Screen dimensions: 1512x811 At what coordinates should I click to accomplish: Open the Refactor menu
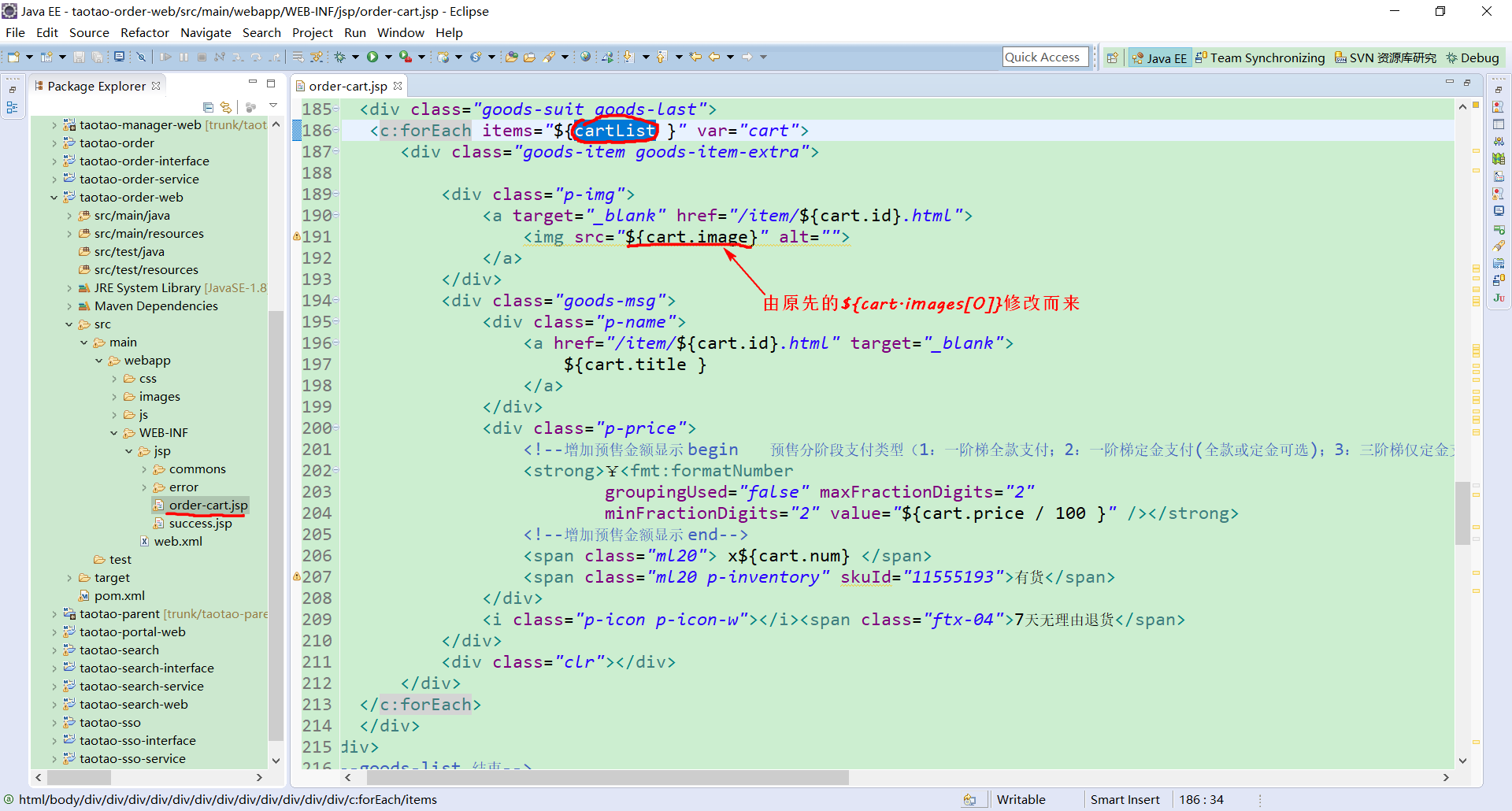point(145,32)
